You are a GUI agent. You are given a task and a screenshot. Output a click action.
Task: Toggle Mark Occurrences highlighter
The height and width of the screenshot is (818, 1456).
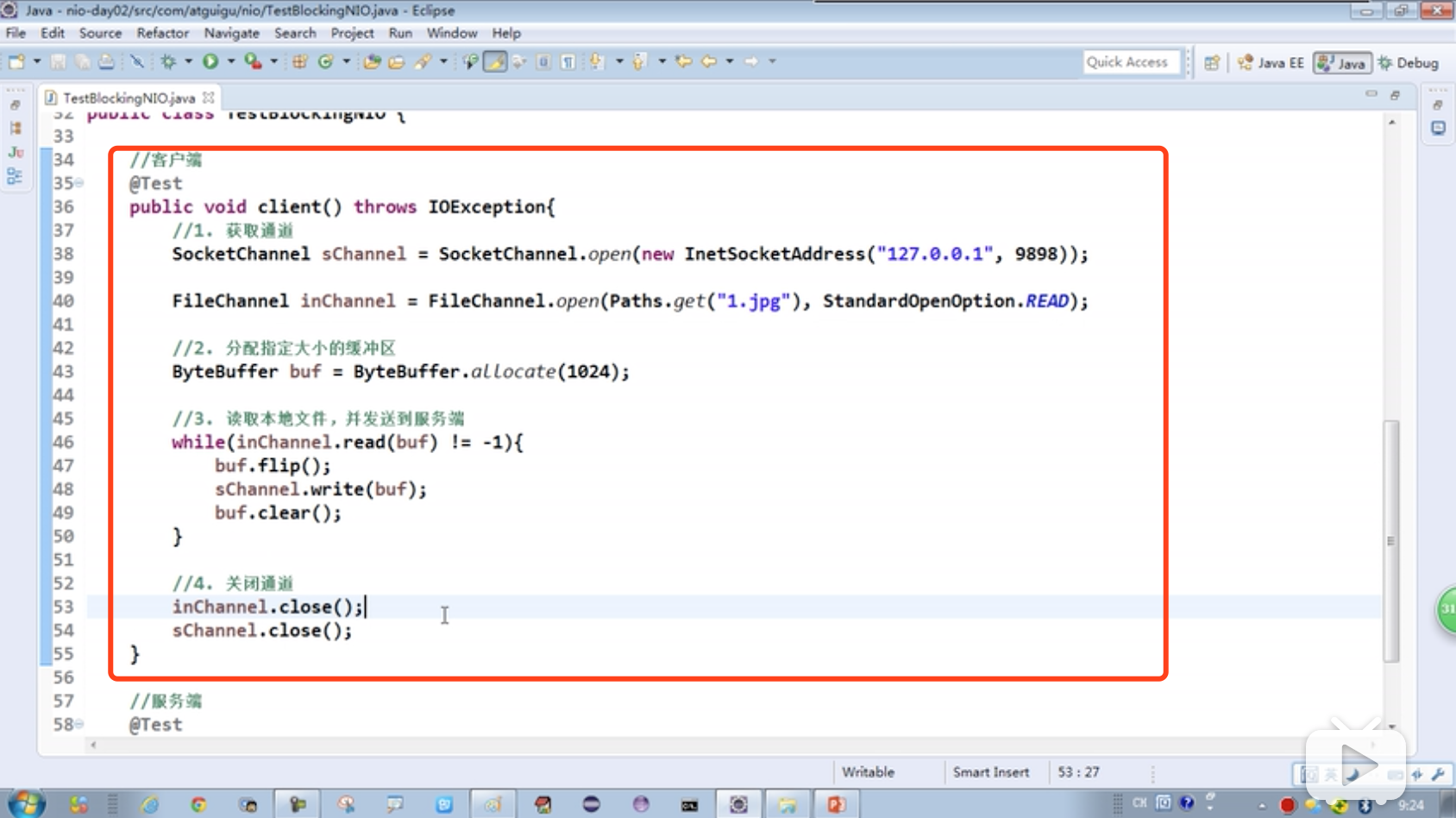click(495, 61)
